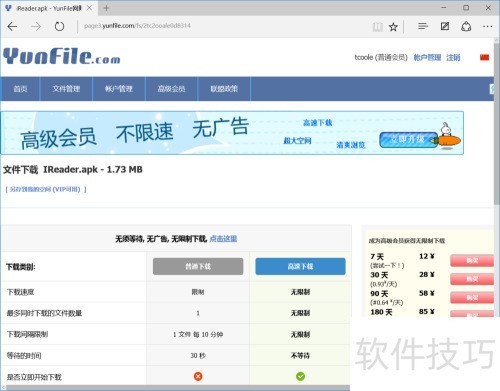Click the 帐户管理 link beside username

click(427, 57)
